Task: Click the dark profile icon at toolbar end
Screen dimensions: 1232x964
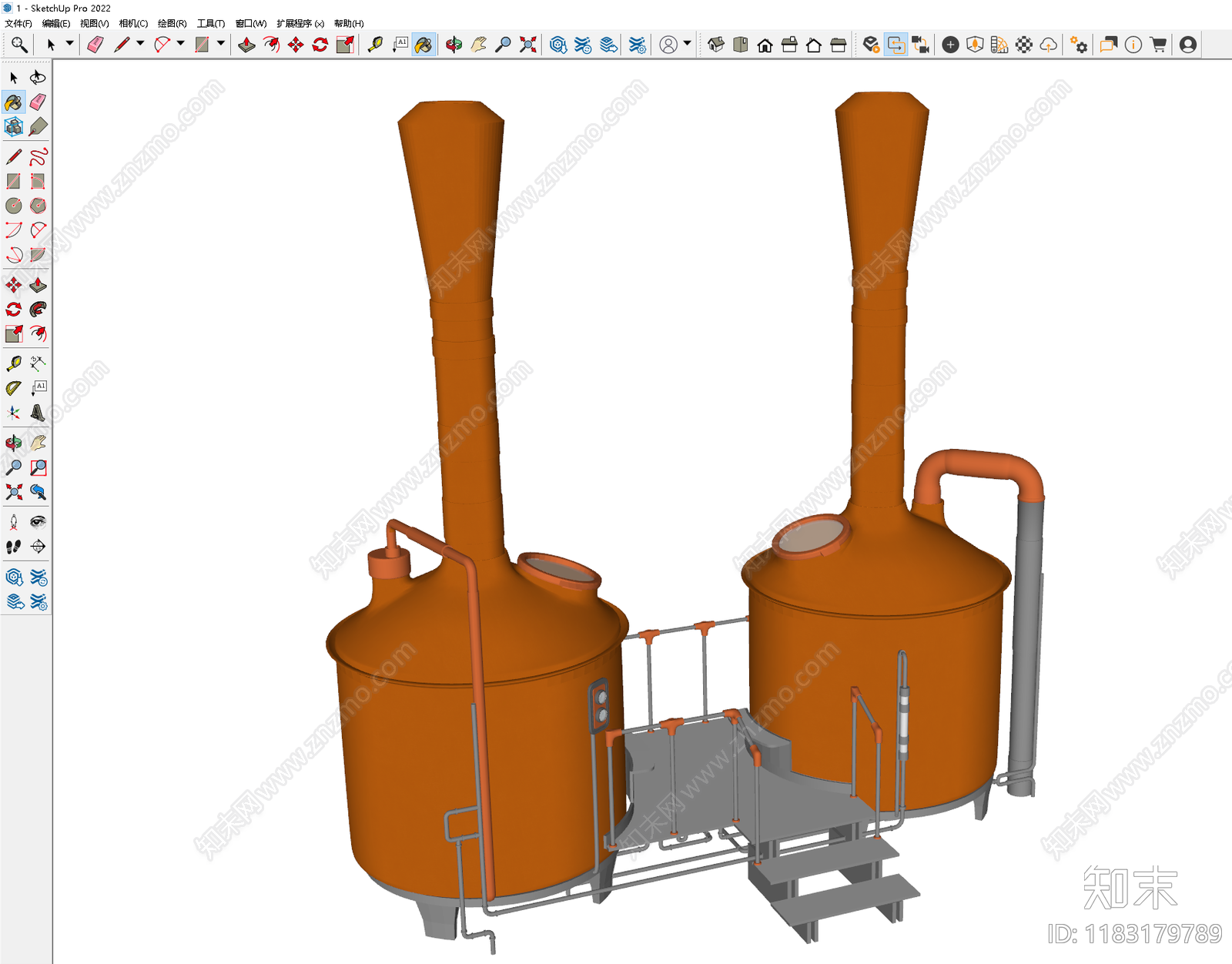Action: click(x=1188, y=45)
